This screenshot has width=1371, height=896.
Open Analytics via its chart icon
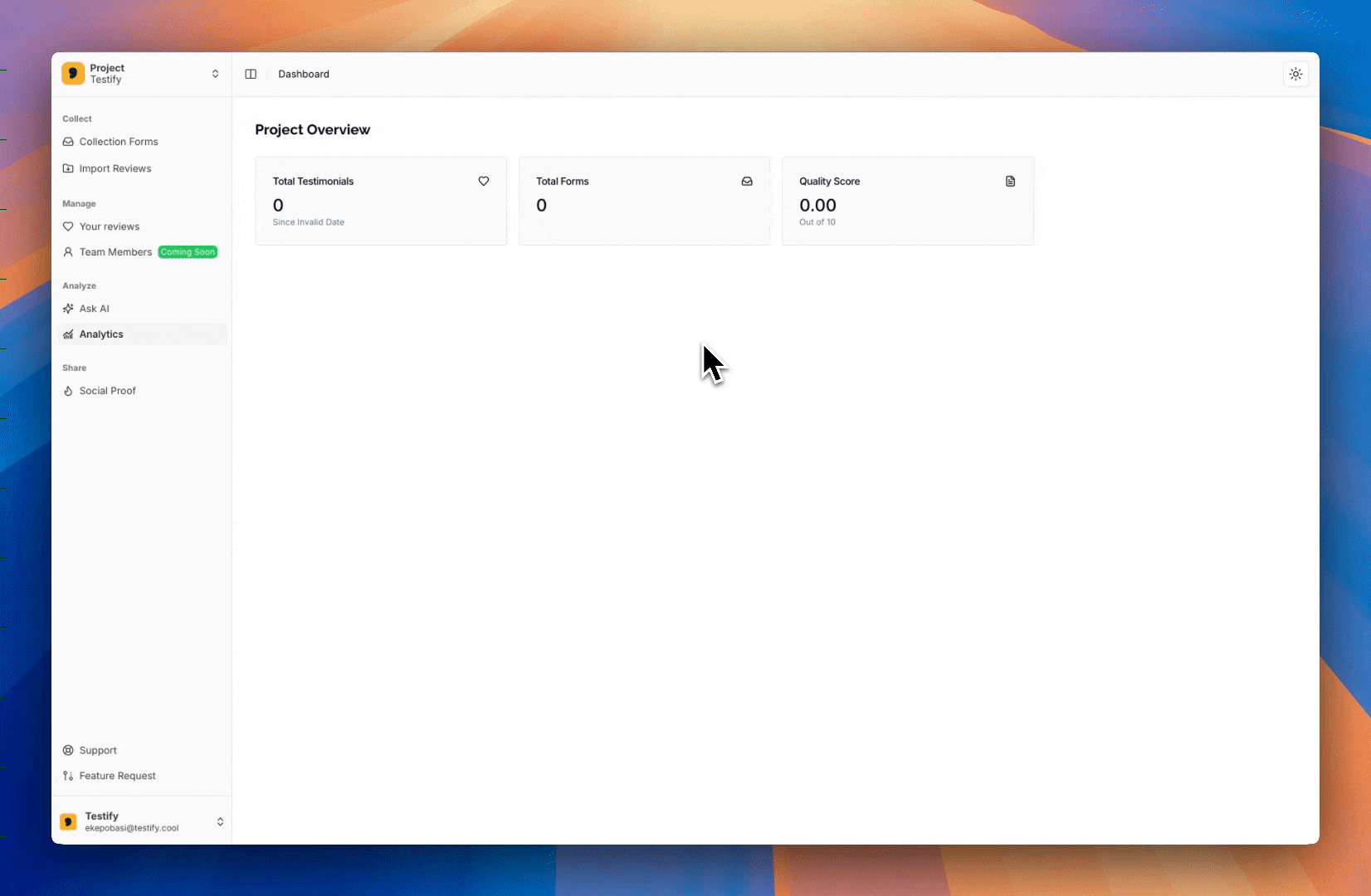pos(69,334)
